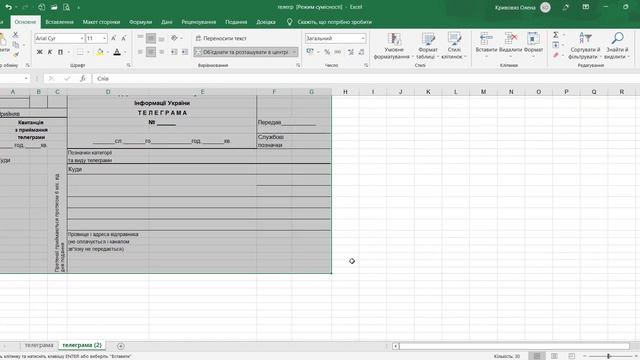Undo the last action in Quick Access
Viewport: 640px width, 360px height.
click(x=8, y=7)
